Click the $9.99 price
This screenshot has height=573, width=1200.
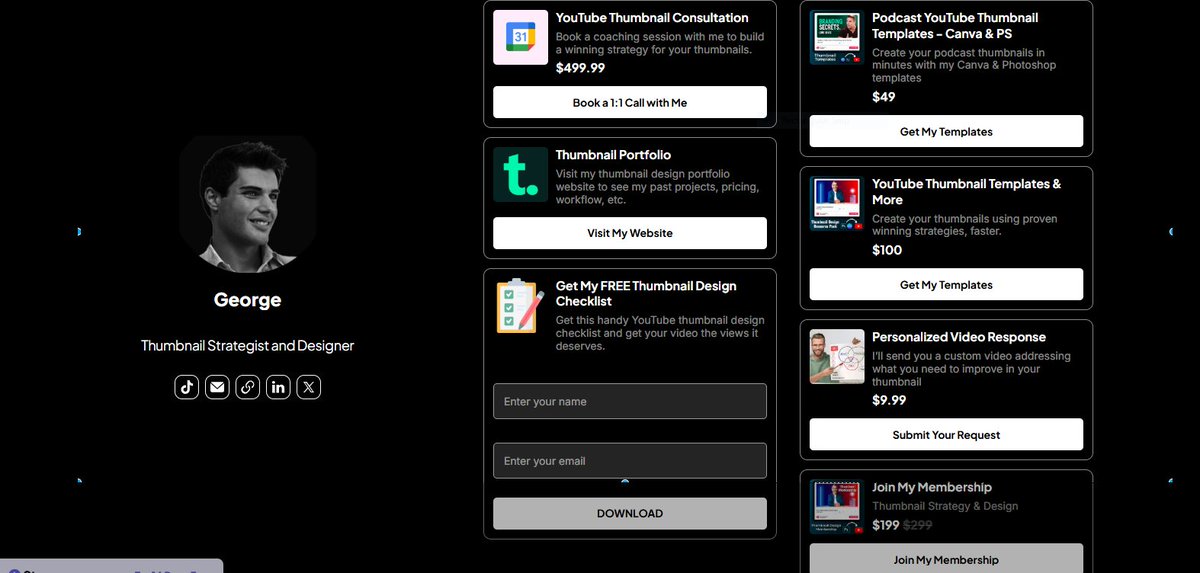pyautogui.click(x=889, y=400)
